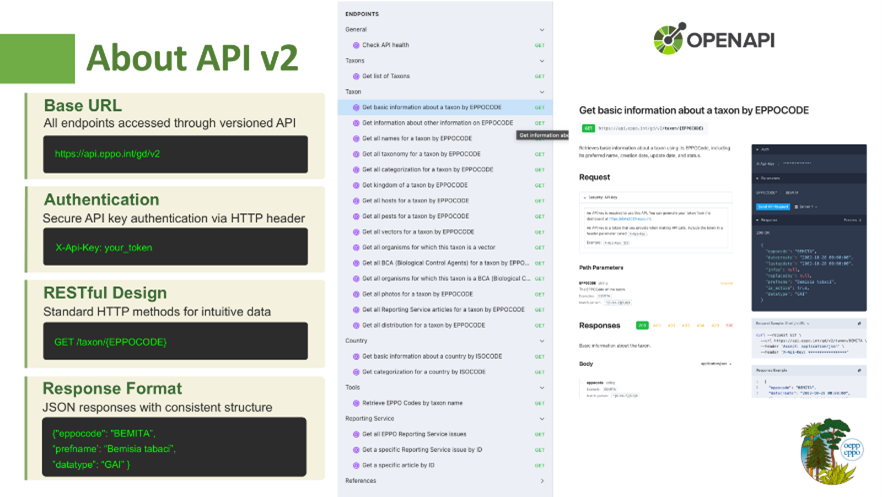Collapse the Taxon endpoints section
This screenshot has width=882, height=497.
[542, 92]
